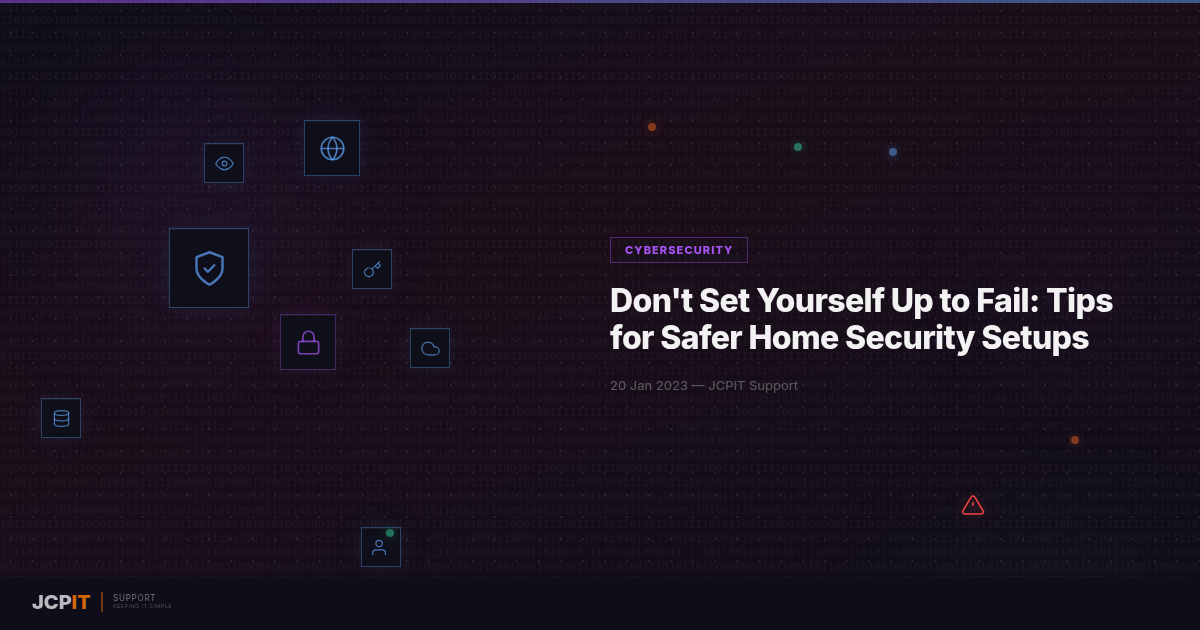Open the key icon tile

point(372,269)
